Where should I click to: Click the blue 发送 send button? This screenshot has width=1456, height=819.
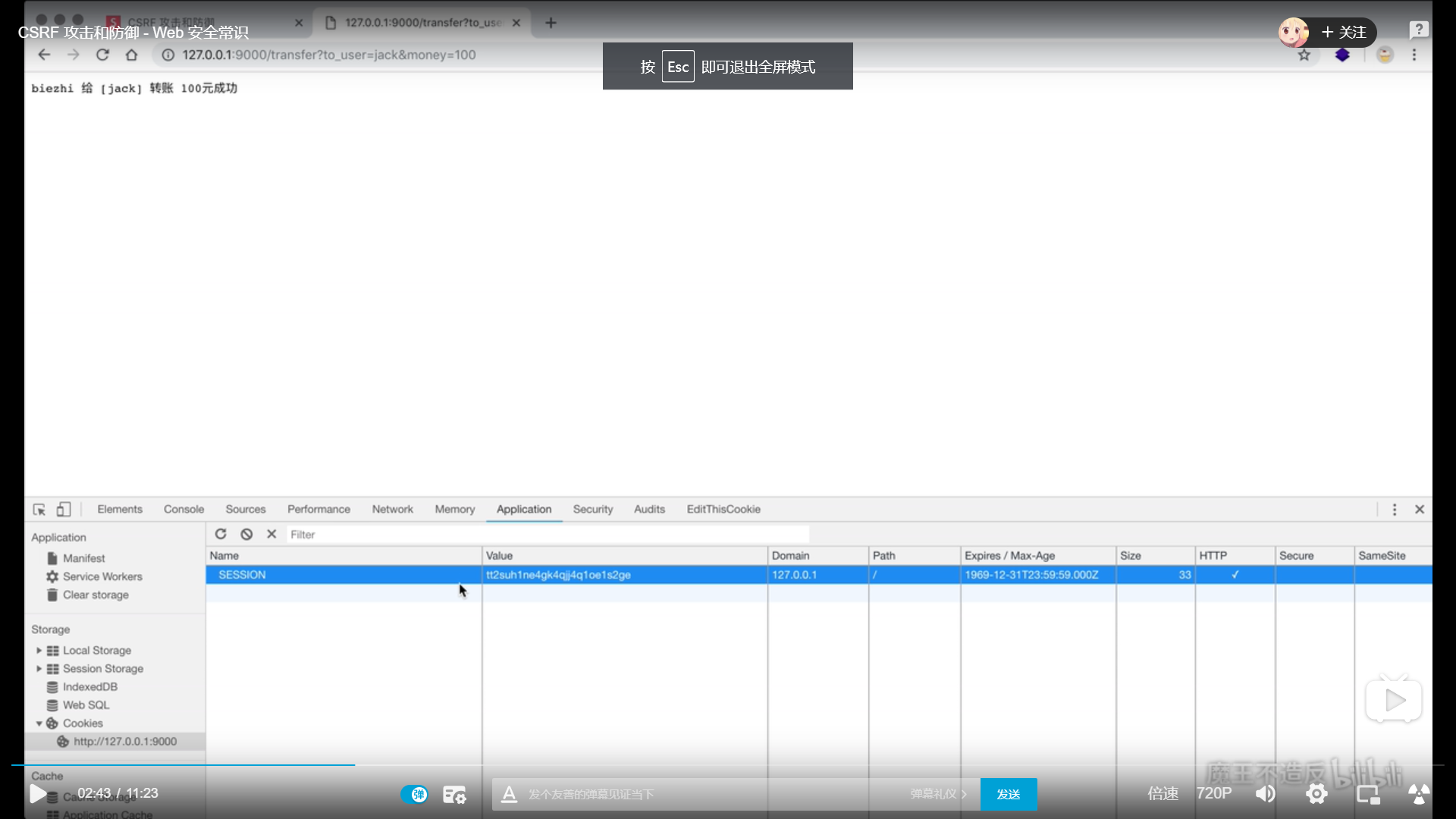tap(1008, 794)
